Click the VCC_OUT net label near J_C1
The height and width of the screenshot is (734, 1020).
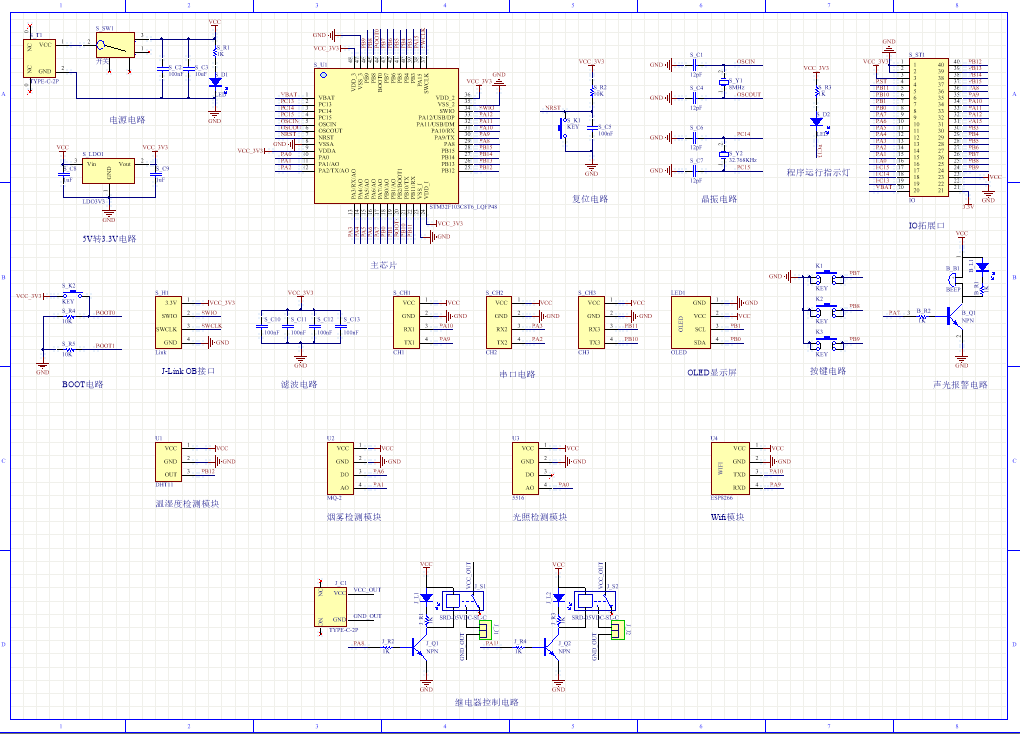(367, 590)
